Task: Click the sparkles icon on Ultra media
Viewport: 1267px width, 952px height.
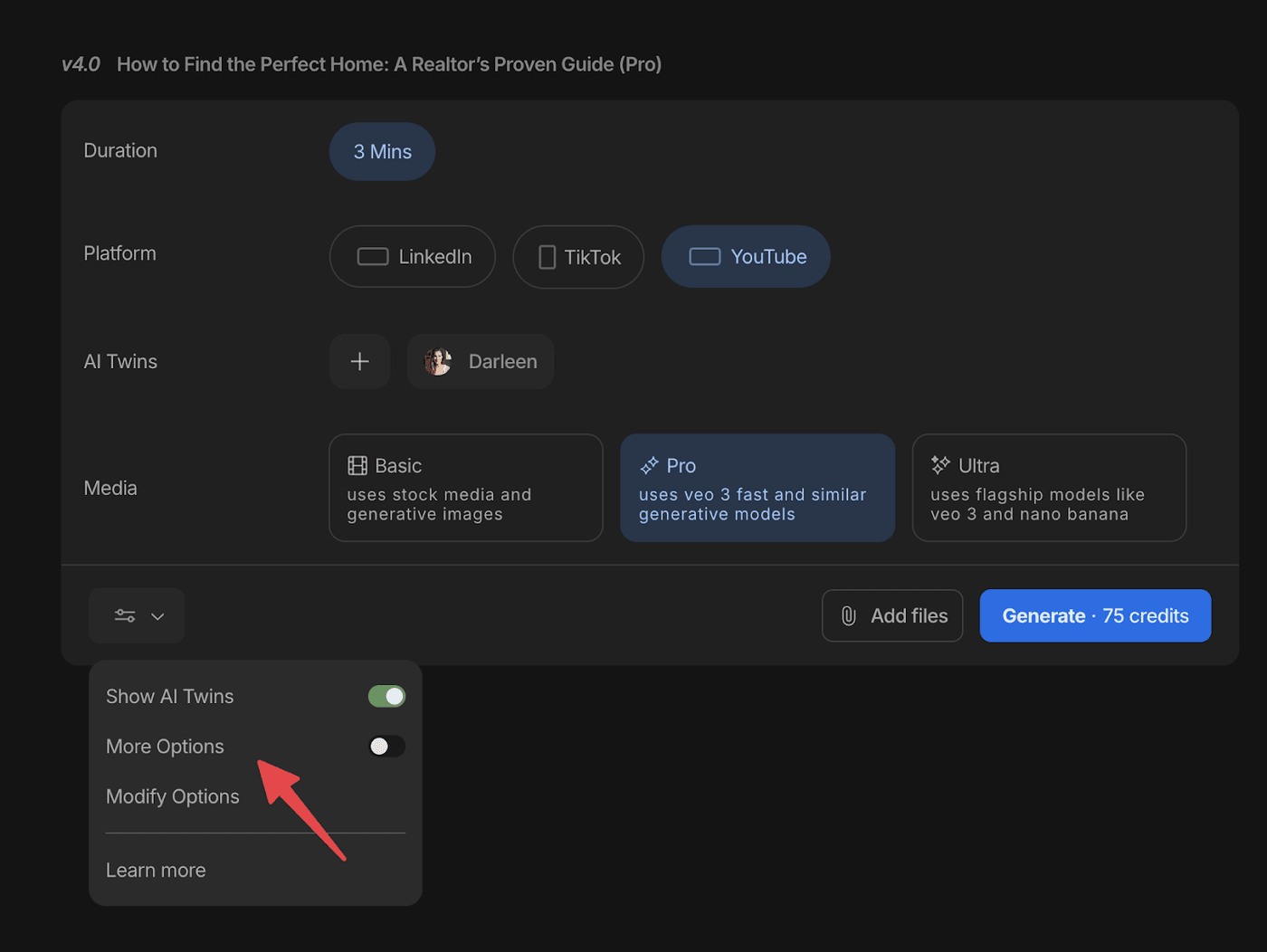Action: [940, 466]
